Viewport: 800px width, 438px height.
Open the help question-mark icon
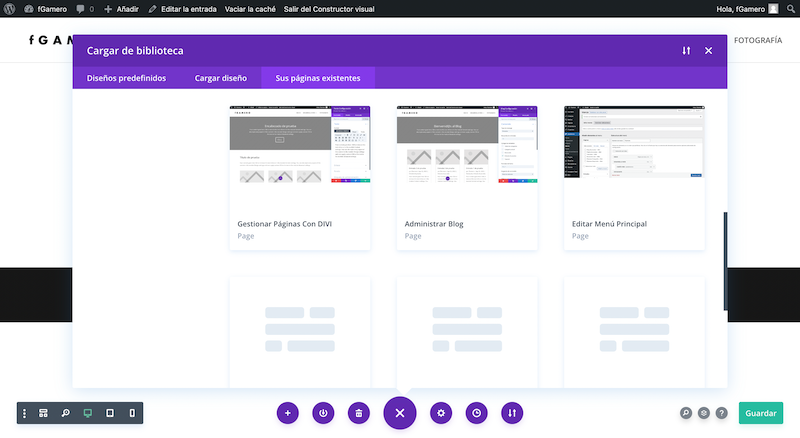(x=721, y=413)
